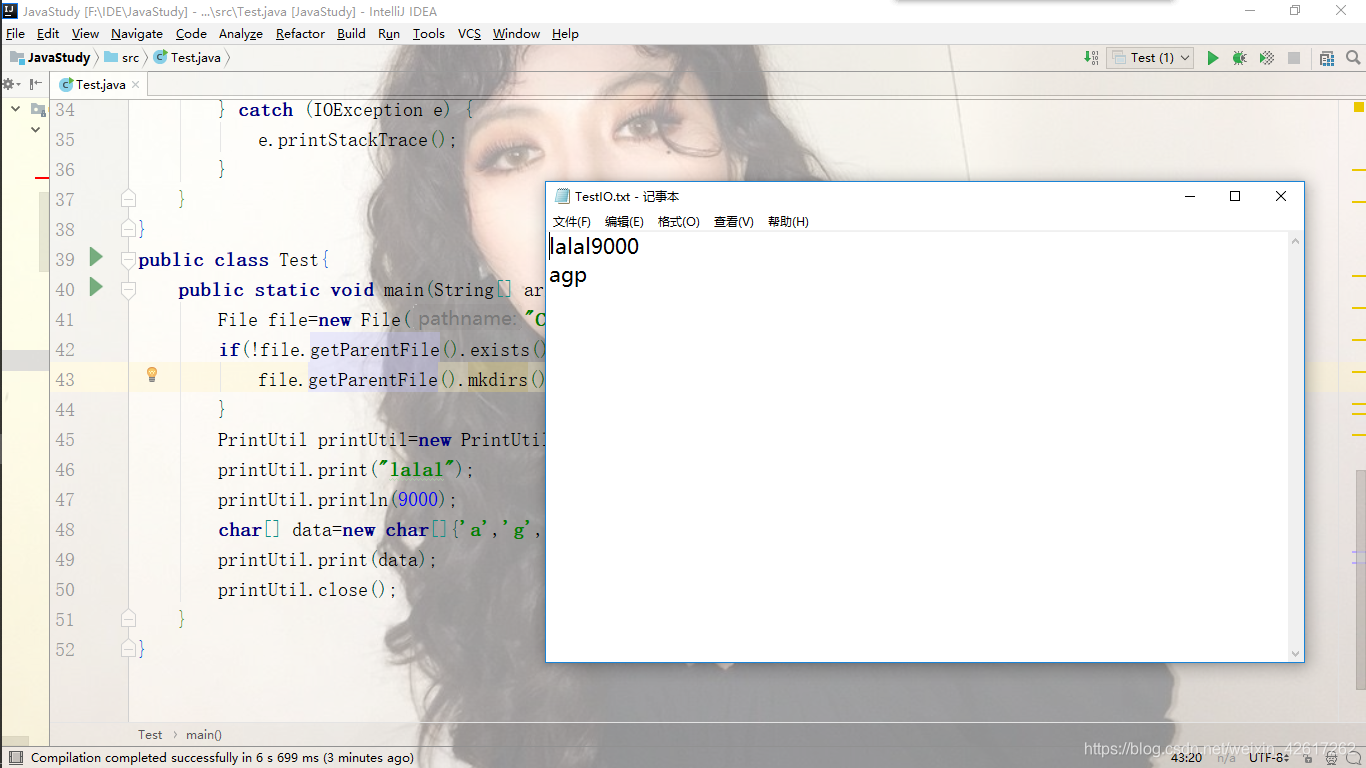Viewport: 1366px width, 768px height.
Task: Open the Code menu
Action: click(191, 33)
